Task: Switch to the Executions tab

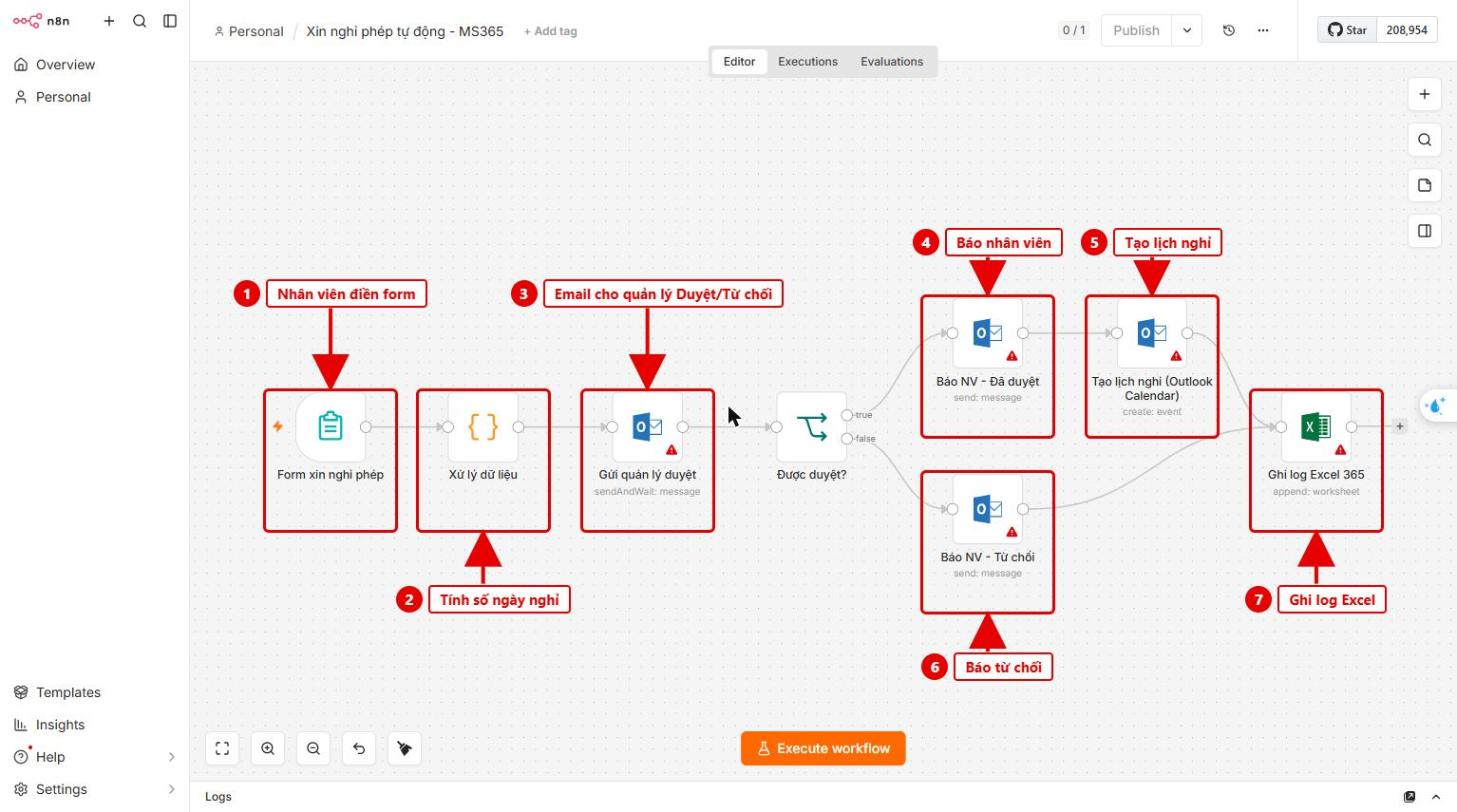Action: 808,61
